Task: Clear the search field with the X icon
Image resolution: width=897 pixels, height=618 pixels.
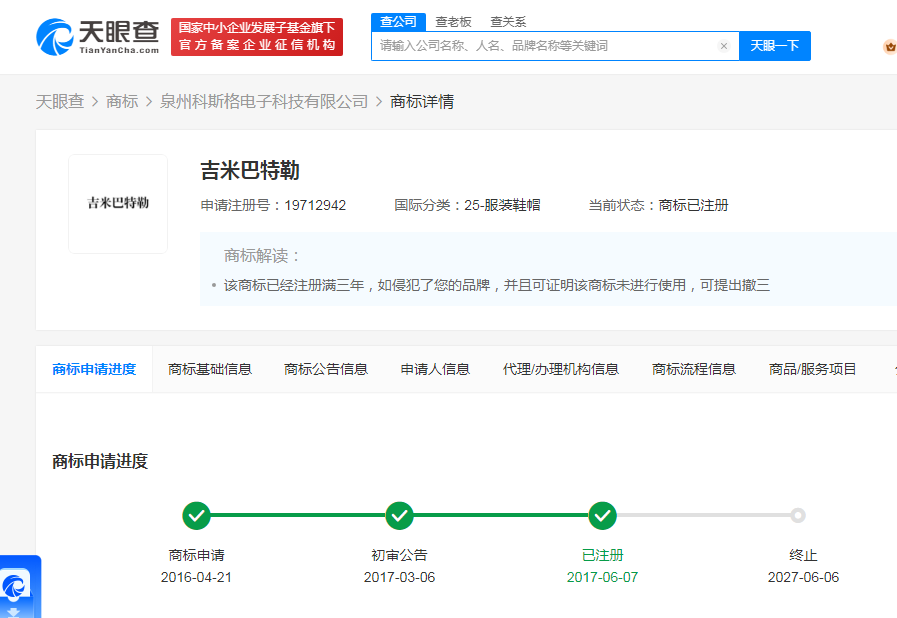Action: coord(724,46)
